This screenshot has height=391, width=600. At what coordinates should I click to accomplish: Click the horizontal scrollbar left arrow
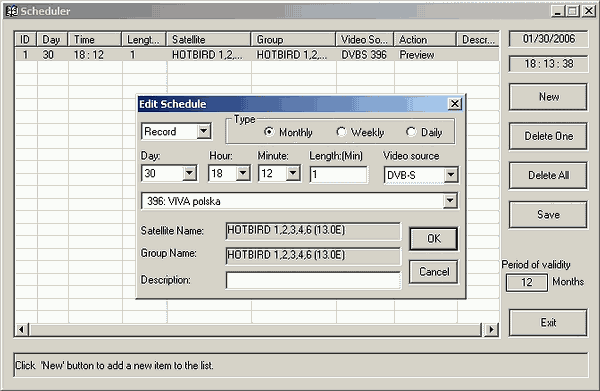(x=22, y=329)
